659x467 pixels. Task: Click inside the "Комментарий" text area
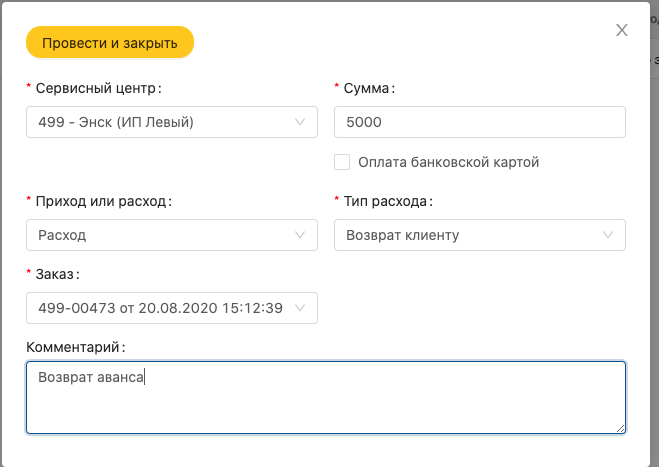[326, 398]
